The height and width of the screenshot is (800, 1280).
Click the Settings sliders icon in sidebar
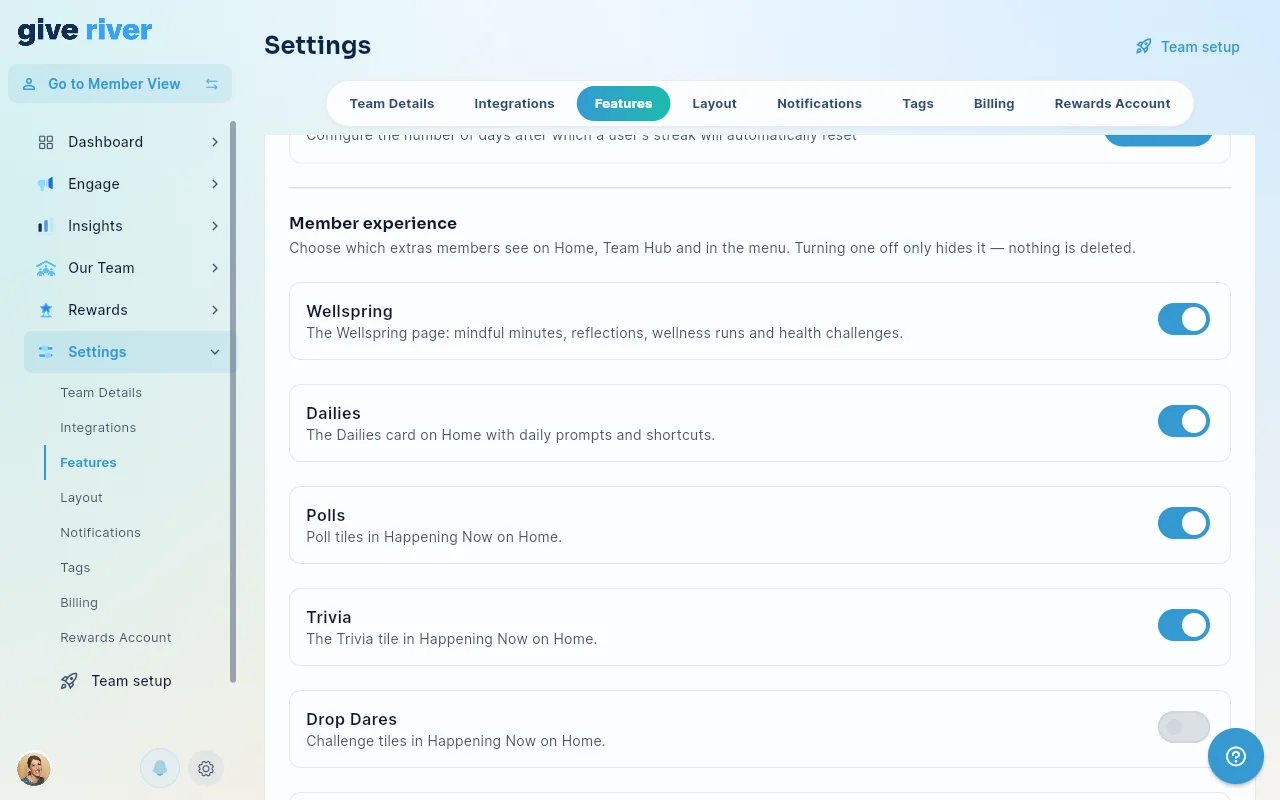coord(46,352)
